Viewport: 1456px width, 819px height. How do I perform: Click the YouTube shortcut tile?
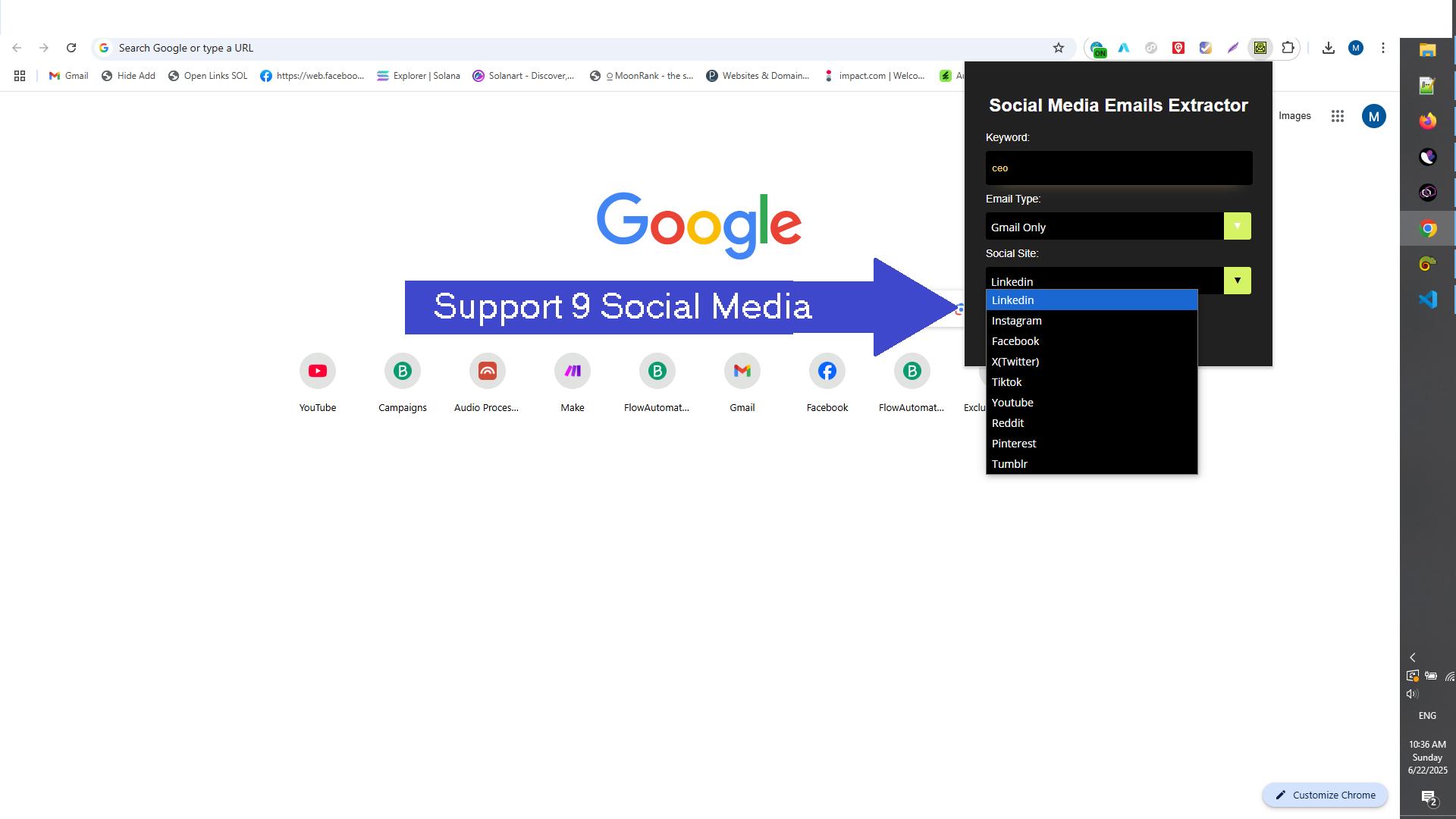coord(317,372)
